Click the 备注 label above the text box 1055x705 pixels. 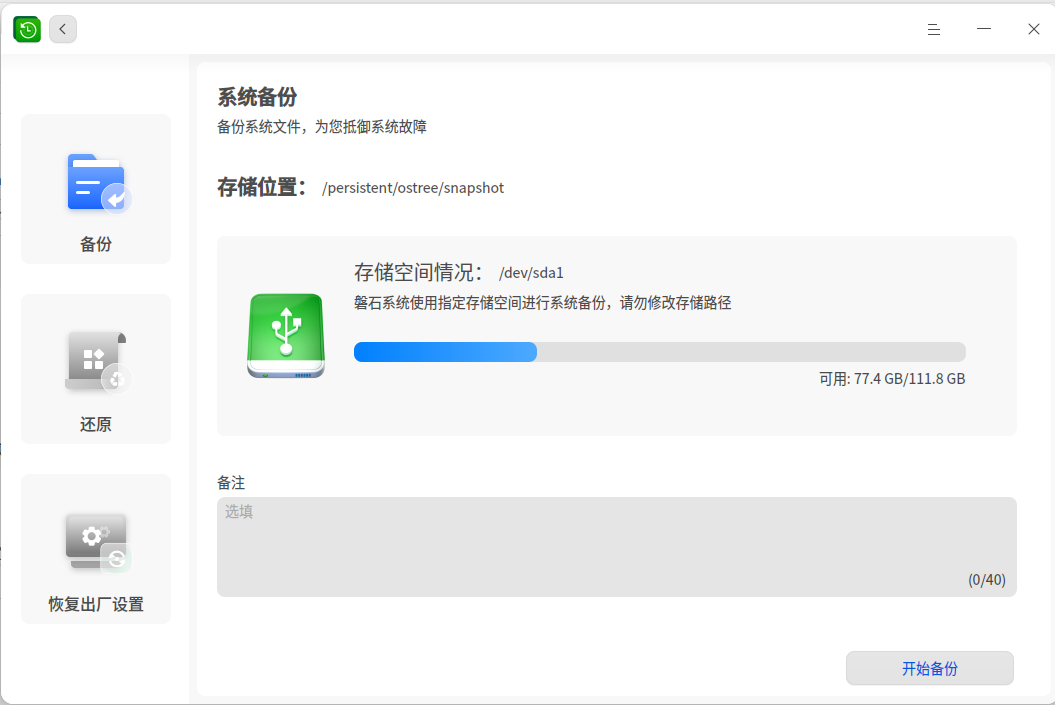[231, 482]
